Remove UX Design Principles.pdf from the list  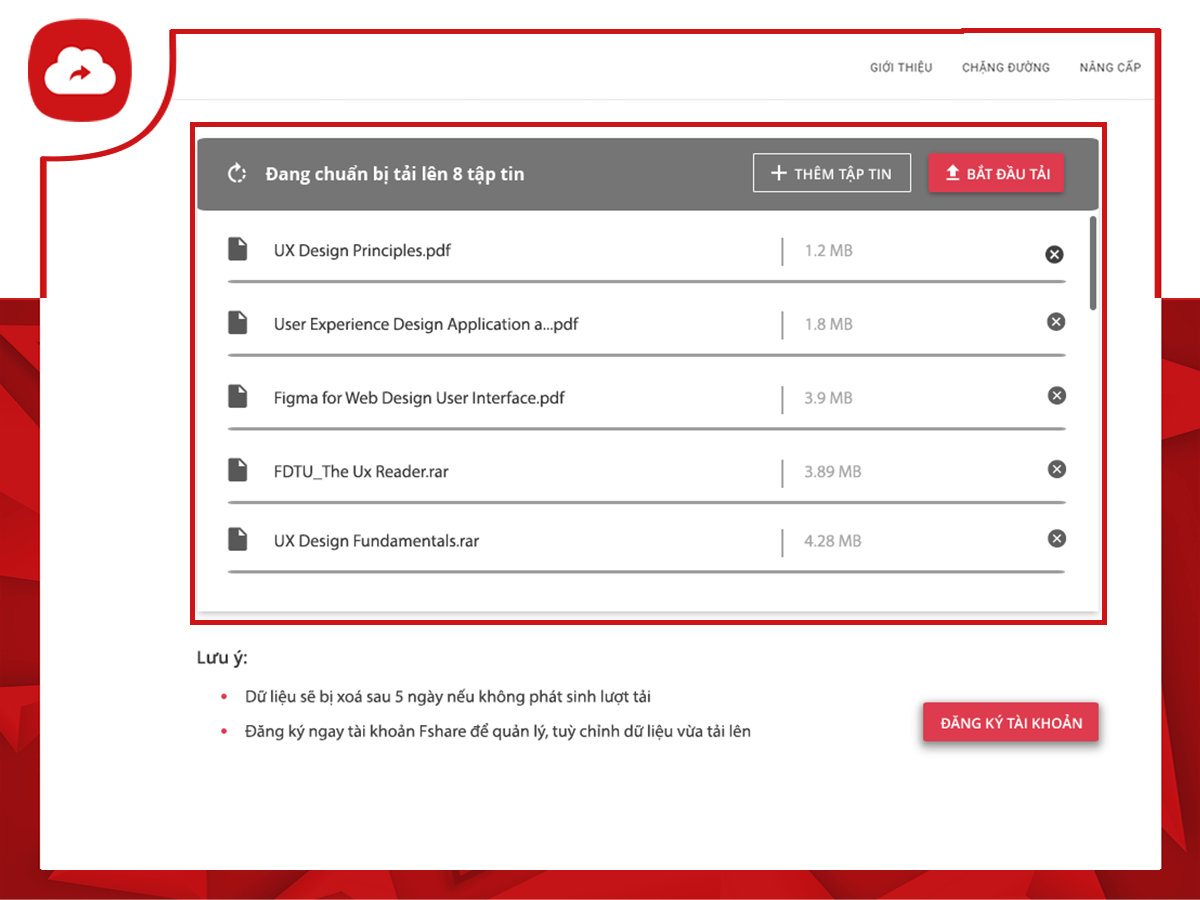[x=1054, y=254]
